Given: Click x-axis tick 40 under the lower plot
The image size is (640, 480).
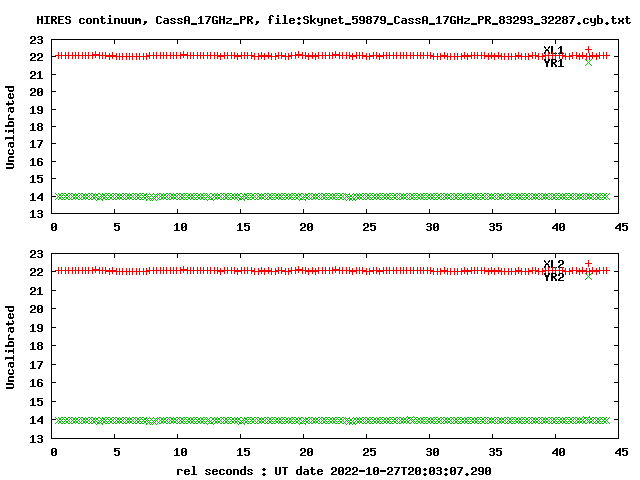Looking at the screenshot, I should click(558, 452).
